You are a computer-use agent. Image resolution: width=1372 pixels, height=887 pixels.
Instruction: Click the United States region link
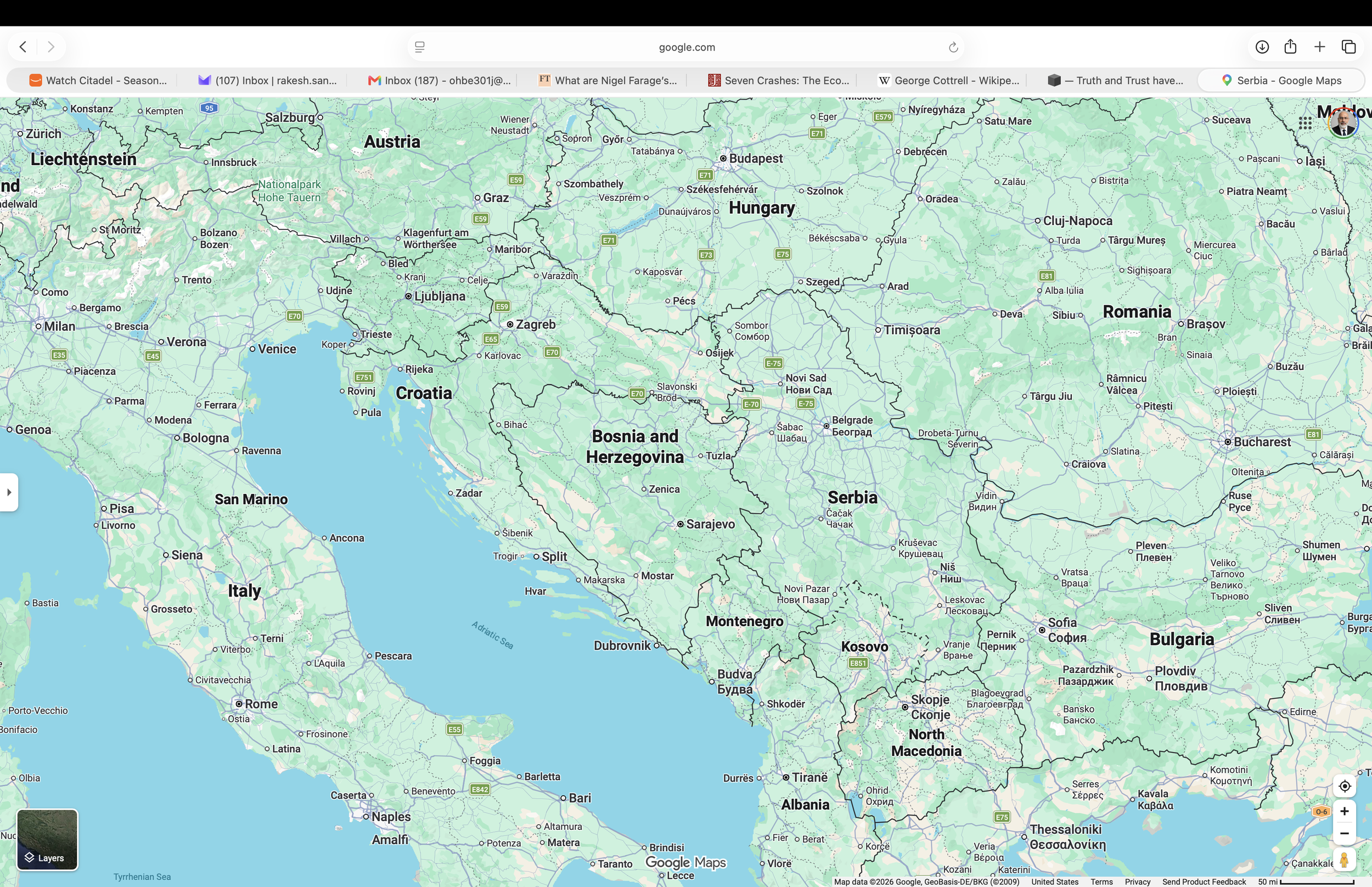[x=1055, y=882]
